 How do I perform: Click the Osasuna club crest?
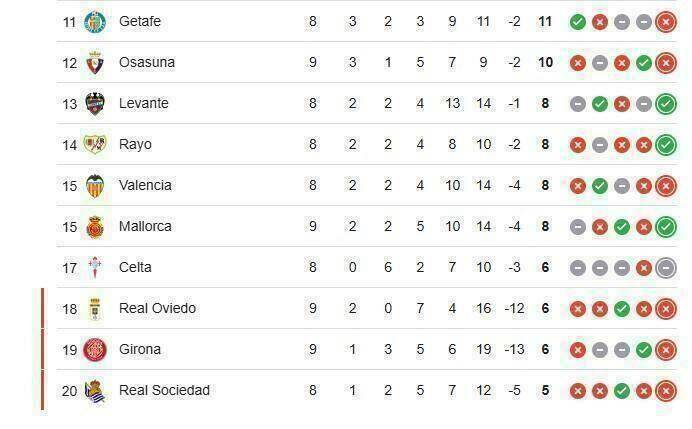96,62
